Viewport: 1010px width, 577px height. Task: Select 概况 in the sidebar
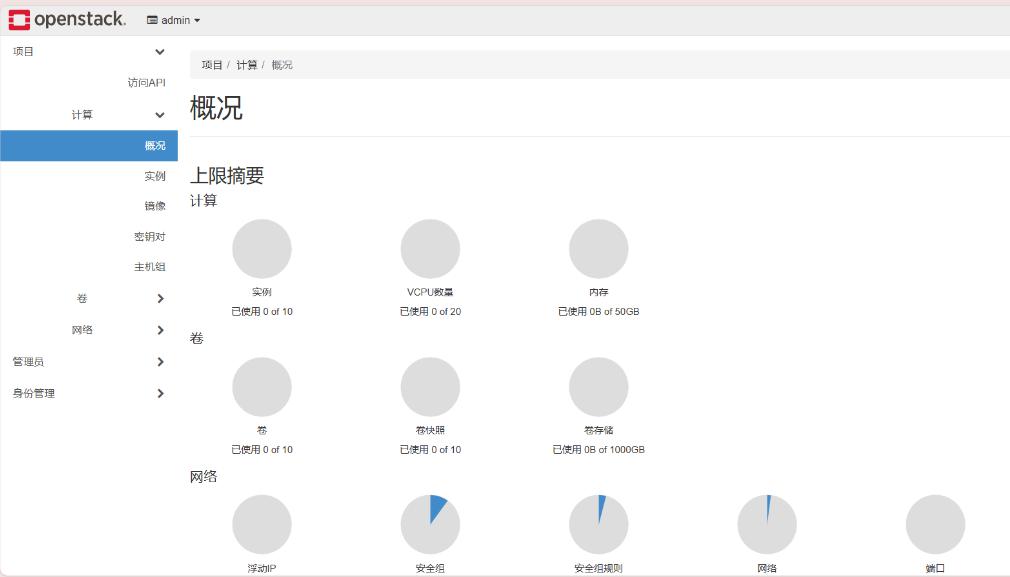click(154, 146)
